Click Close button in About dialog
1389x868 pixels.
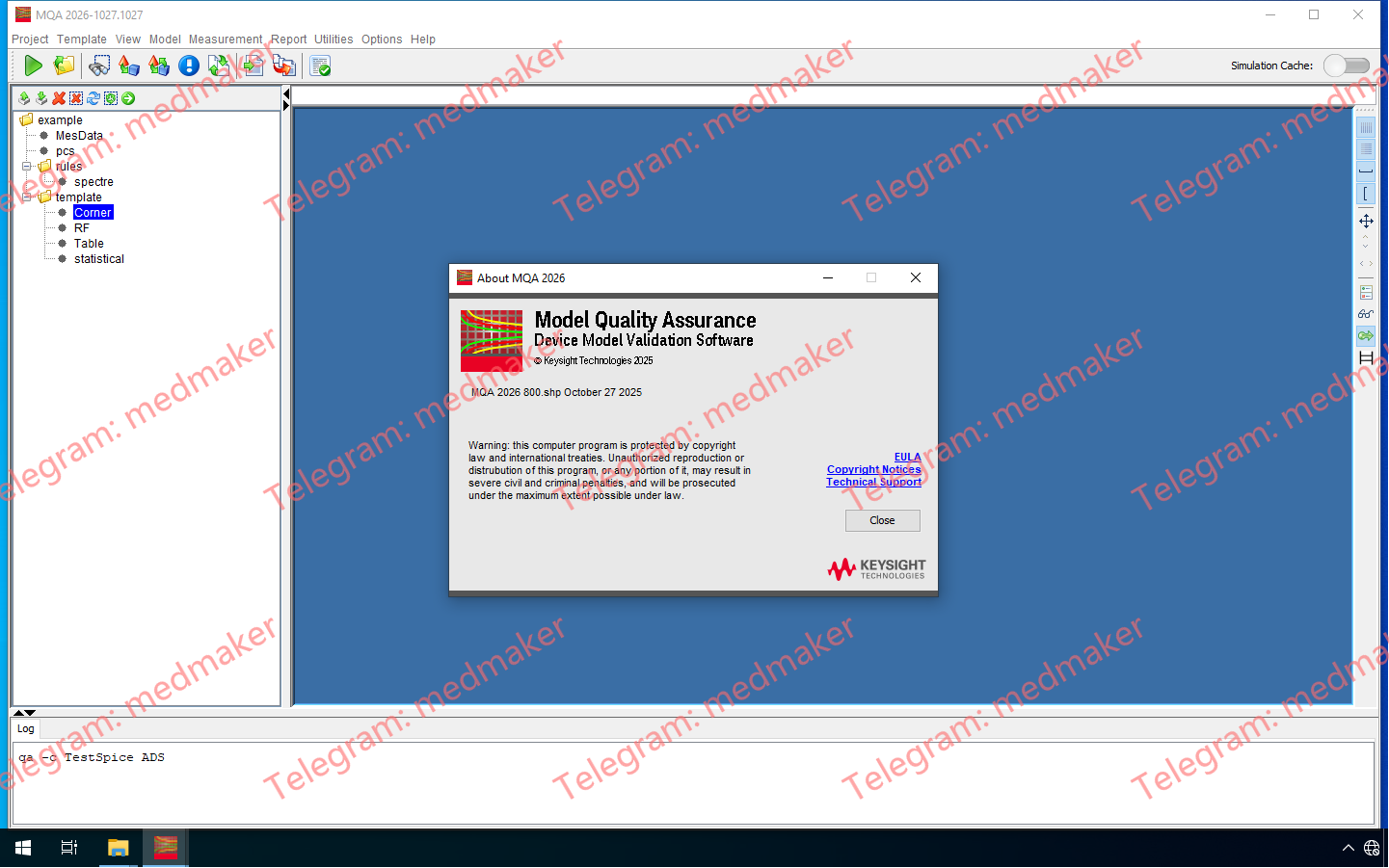tap(882, 520)
